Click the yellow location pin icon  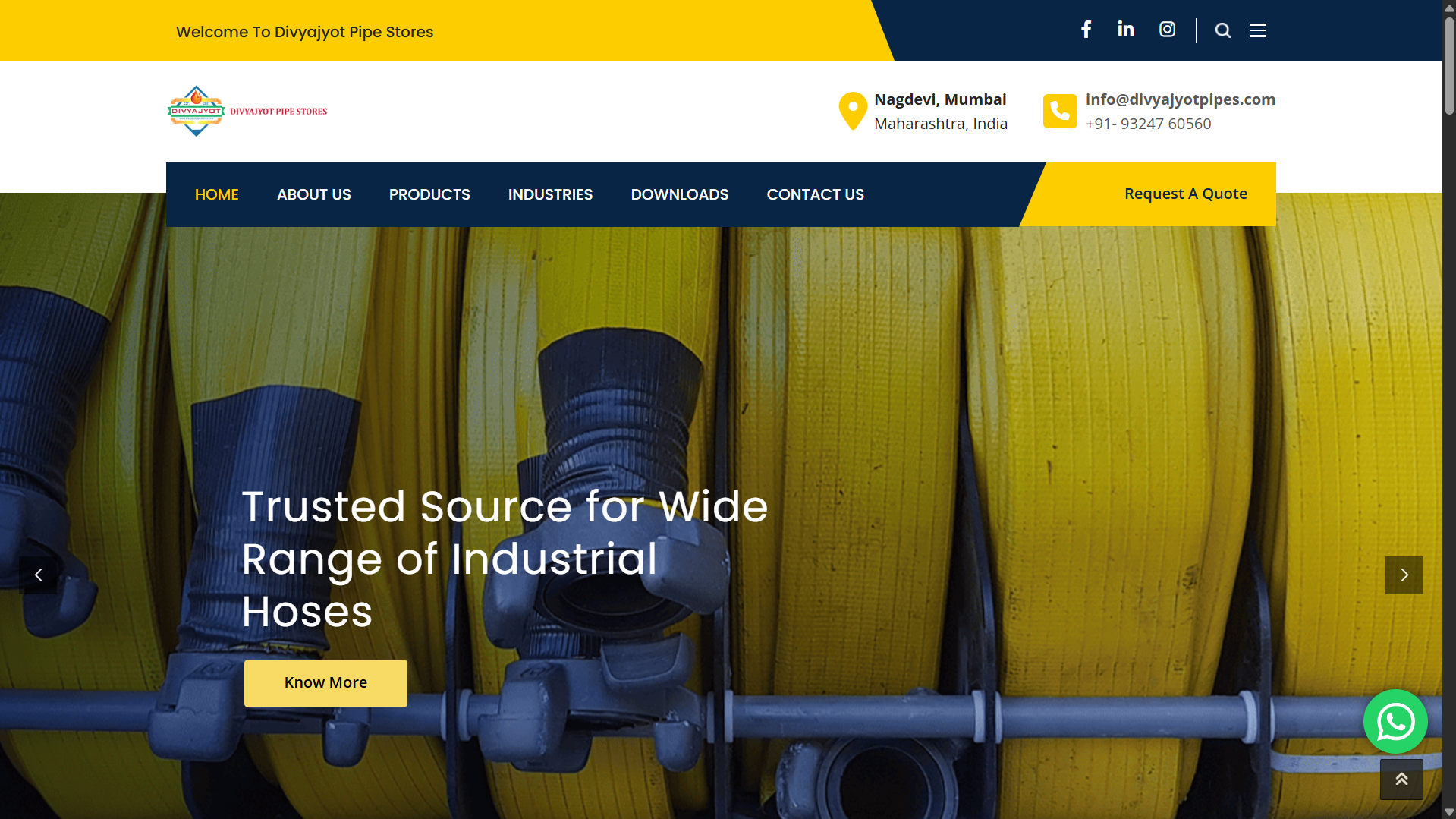(853, 111)
